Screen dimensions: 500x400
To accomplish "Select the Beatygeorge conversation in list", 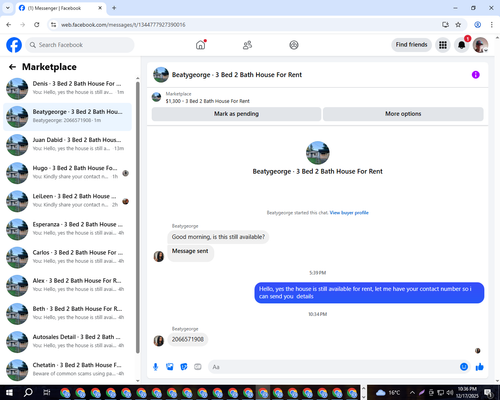I will (68, 117).
